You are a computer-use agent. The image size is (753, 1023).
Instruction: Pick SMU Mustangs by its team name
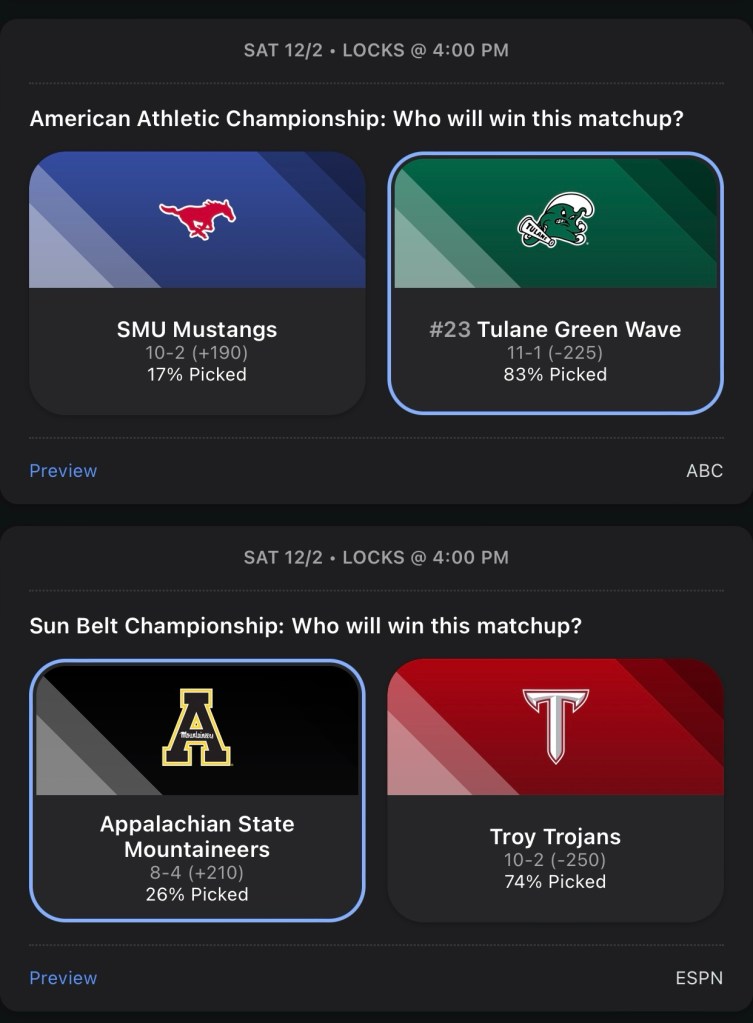197,329
